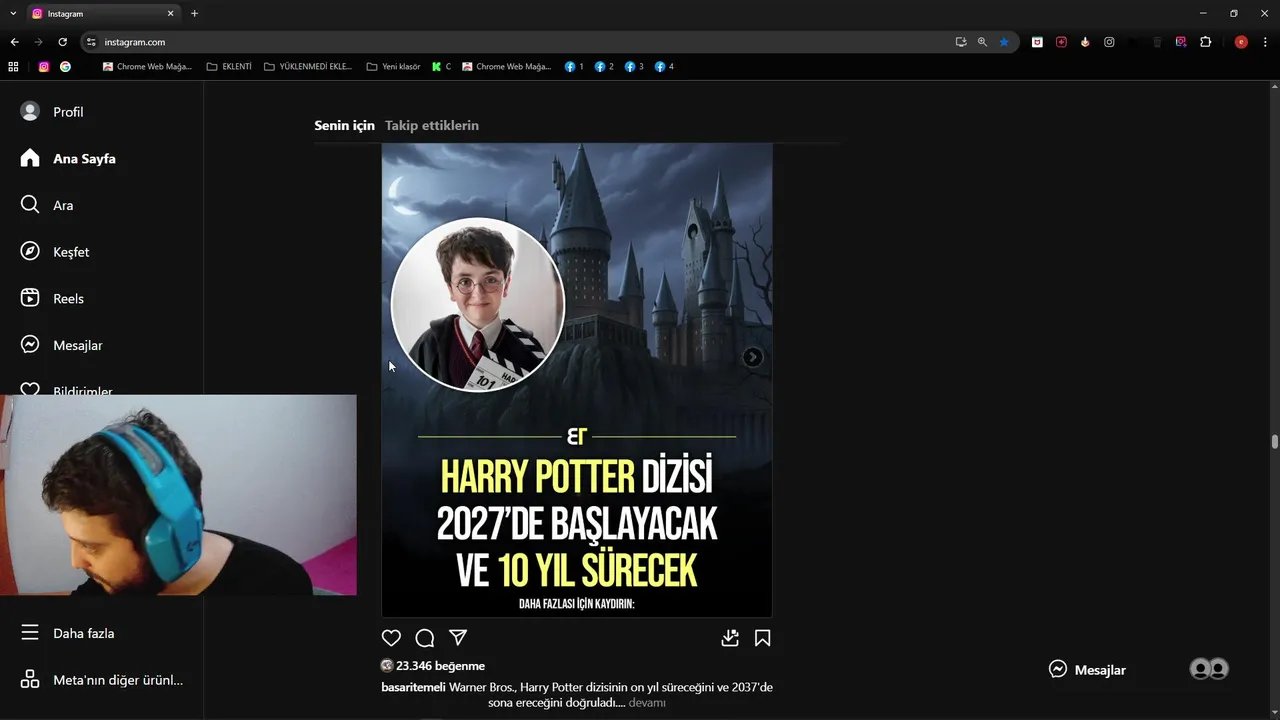This screenshot has width=1280, height=720.
Task: Save the post with the bookmark icon
Action: click(x=762, y=638)
